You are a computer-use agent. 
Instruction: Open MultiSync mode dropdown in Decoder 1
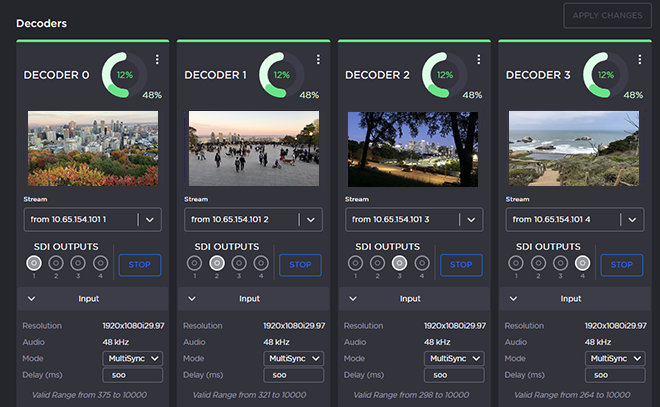click(294, 358)
